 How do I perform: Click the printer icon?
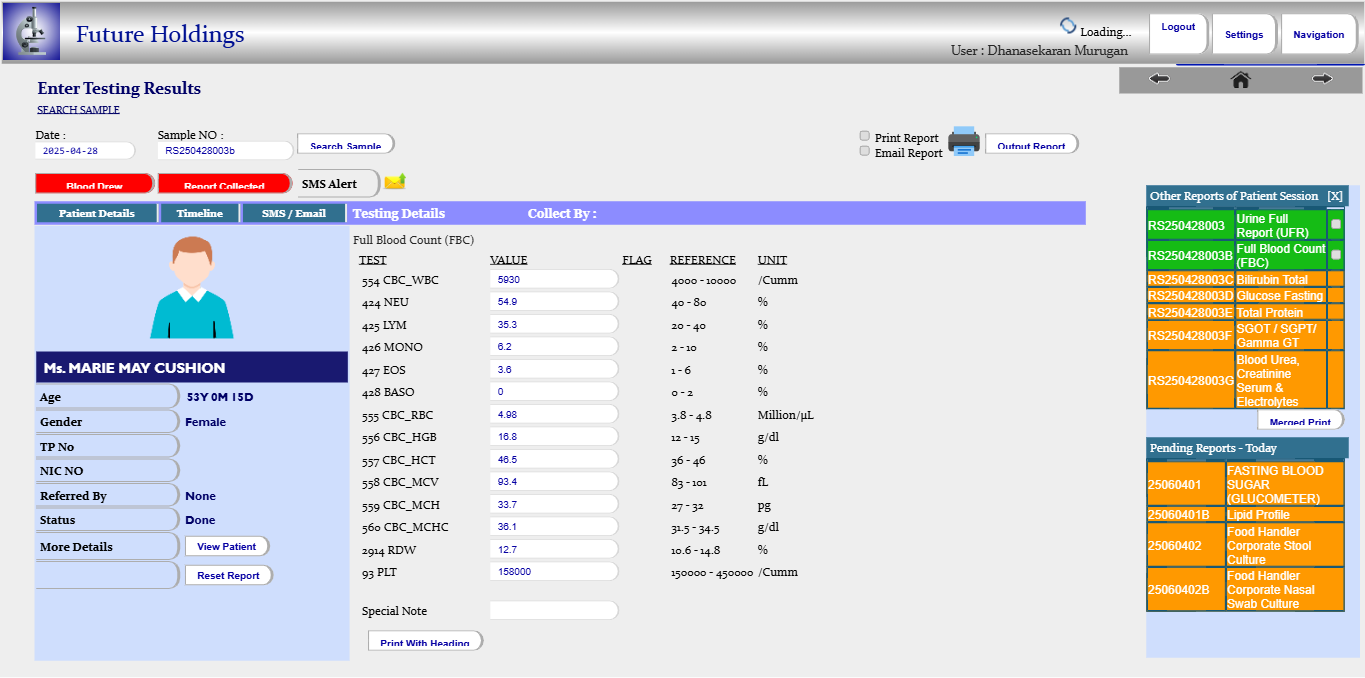[964, 142]
